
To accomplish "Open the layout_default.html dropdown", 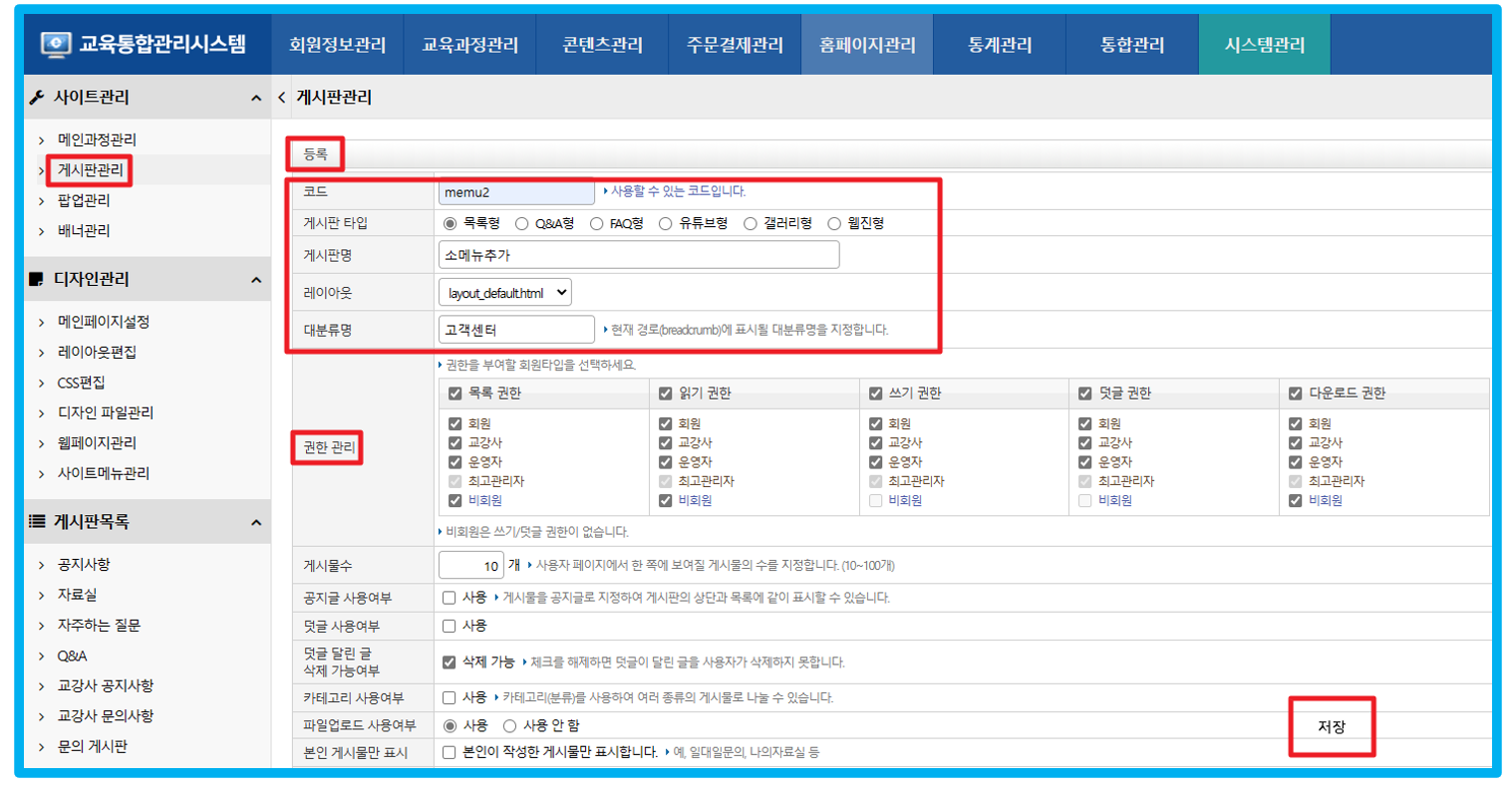I will (504, 293).
